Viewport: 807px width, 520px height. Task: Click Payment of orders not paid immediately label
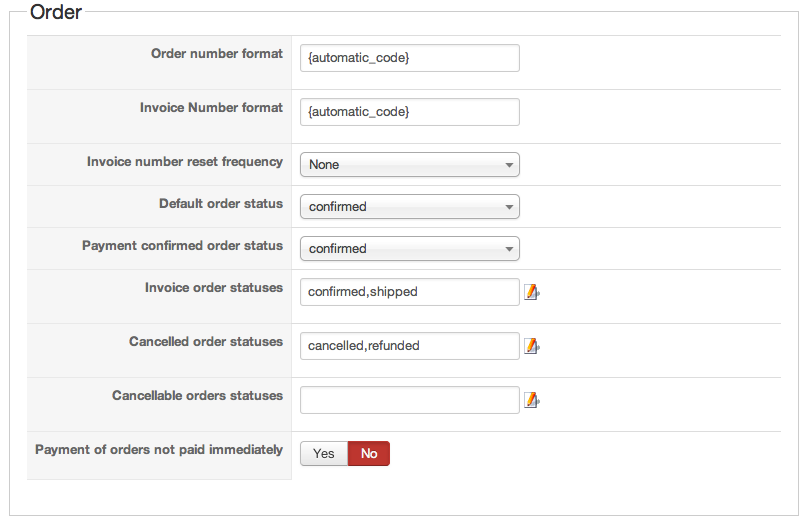tap(159, 450)
